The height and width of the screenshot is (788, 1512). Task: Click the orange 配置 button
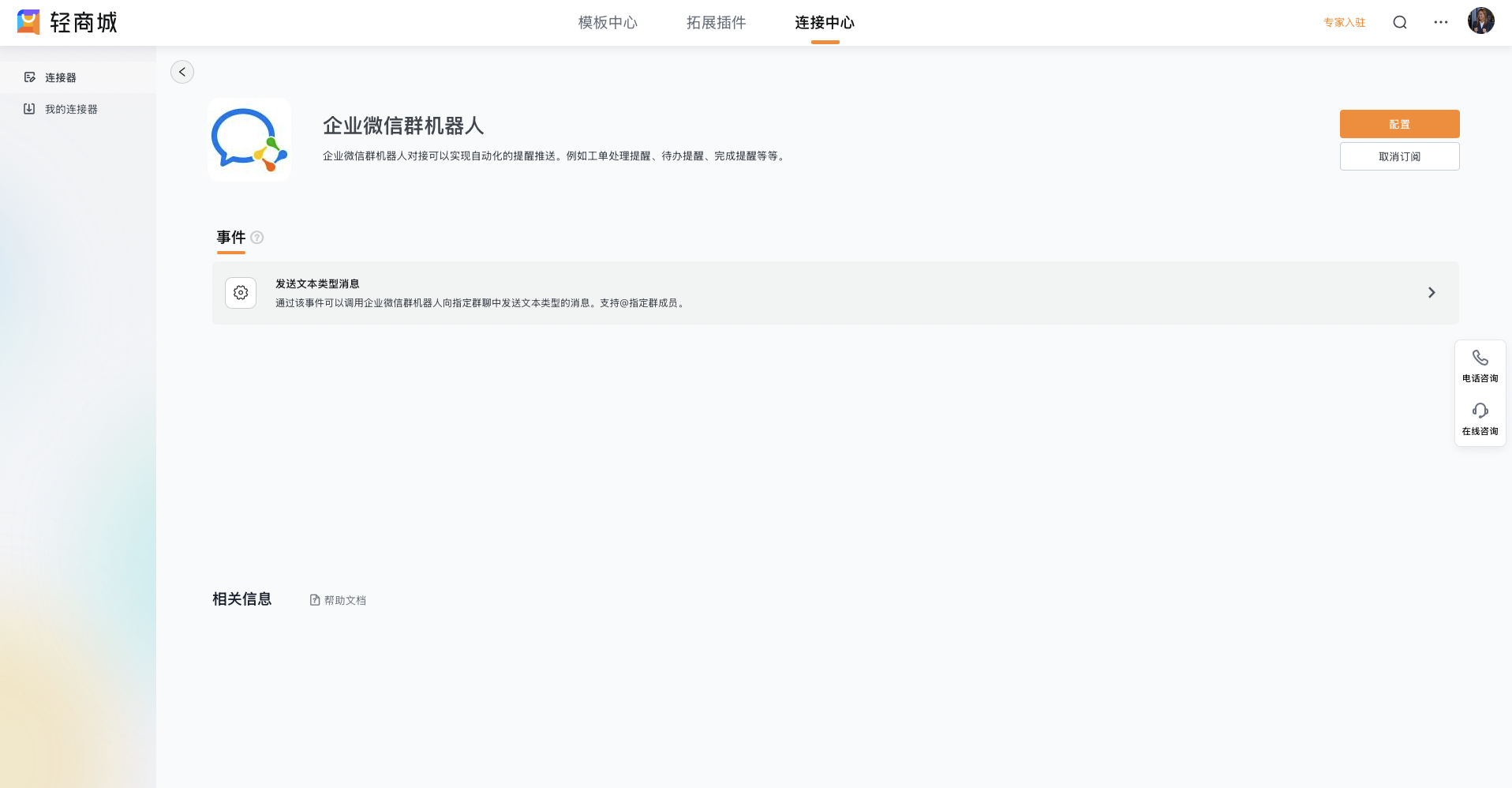coord(1399,124)
